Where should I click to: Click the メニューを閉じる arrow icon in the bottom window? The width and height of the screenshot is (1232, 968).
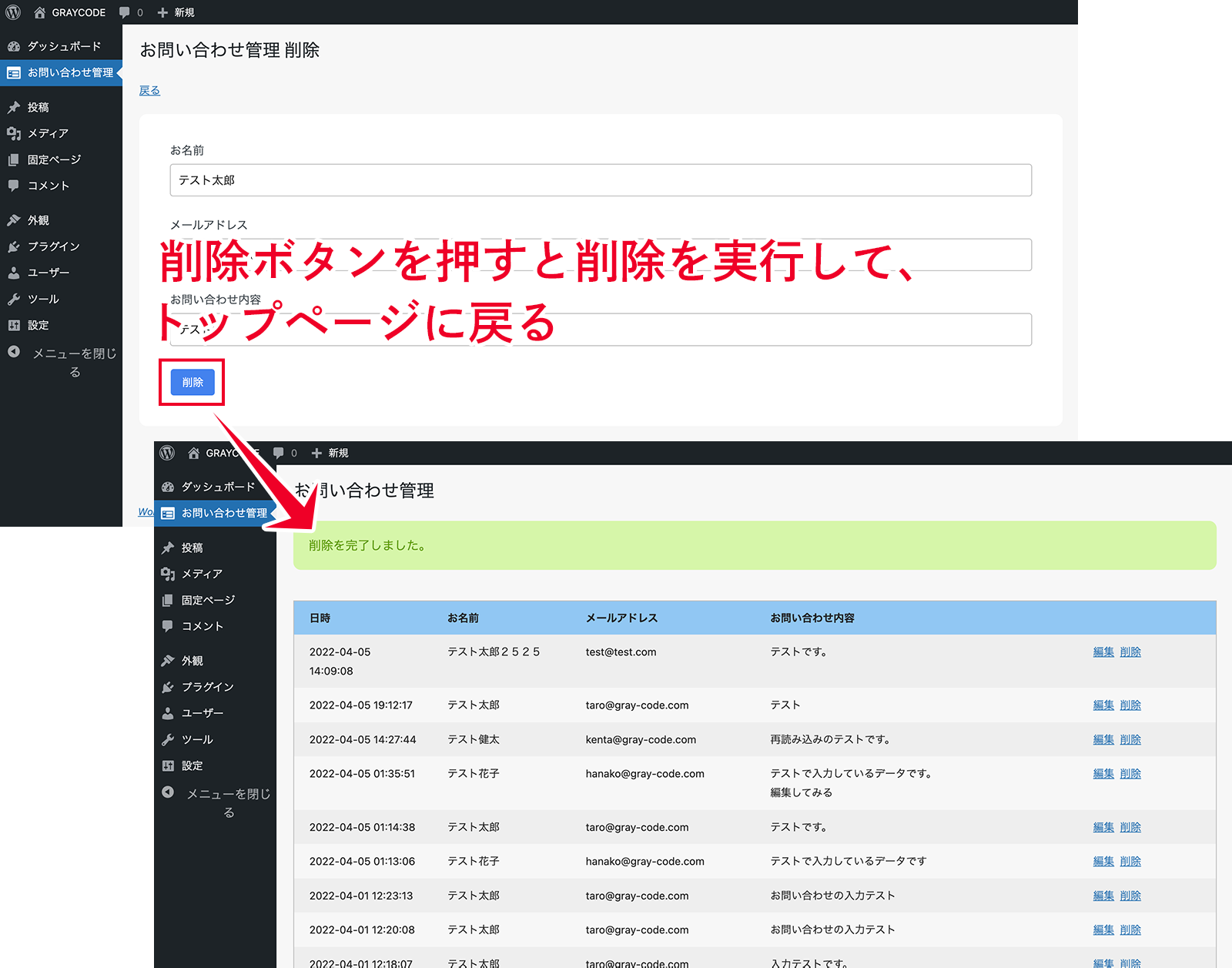point(168,792)
